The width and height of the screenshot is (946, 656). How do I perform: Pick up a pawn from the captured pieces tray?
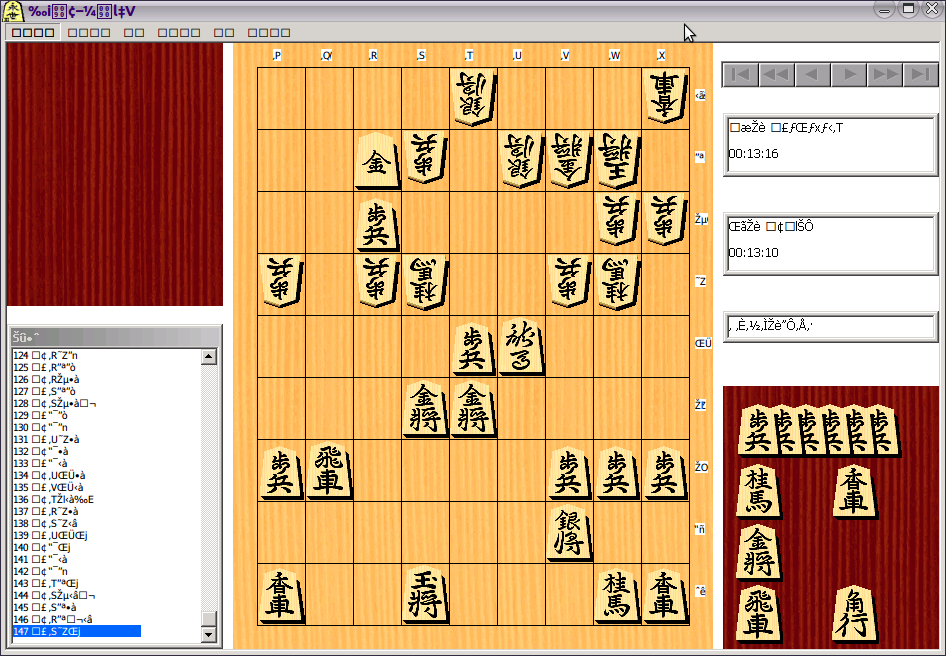(x=757, y=430)
